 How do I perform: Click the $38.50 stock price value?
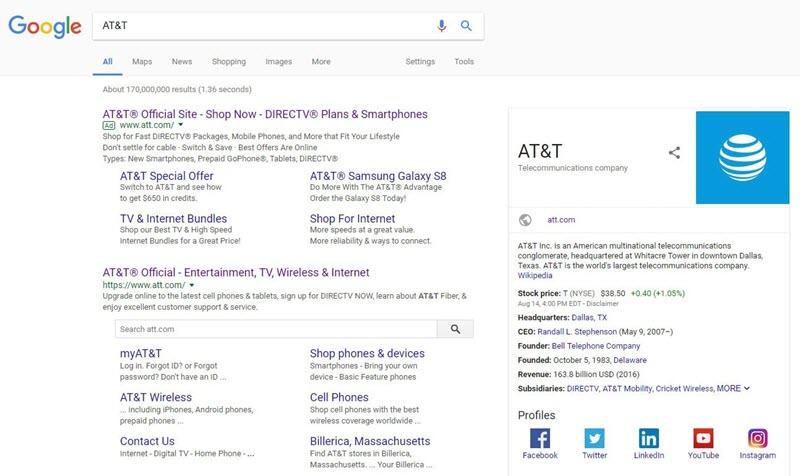(x=613, y=293)
